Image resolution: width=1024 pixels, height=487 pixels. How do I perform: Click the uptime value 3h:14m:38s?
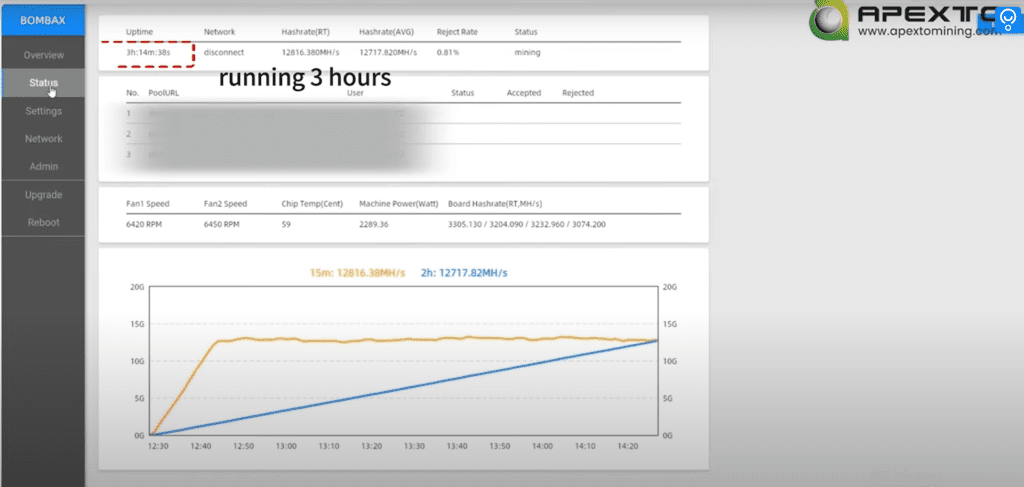click(149, 51)
